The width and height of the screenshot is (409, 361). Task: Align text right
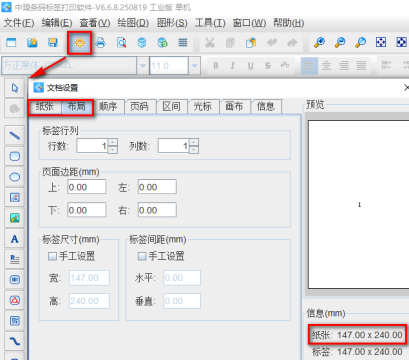point(344,66)
